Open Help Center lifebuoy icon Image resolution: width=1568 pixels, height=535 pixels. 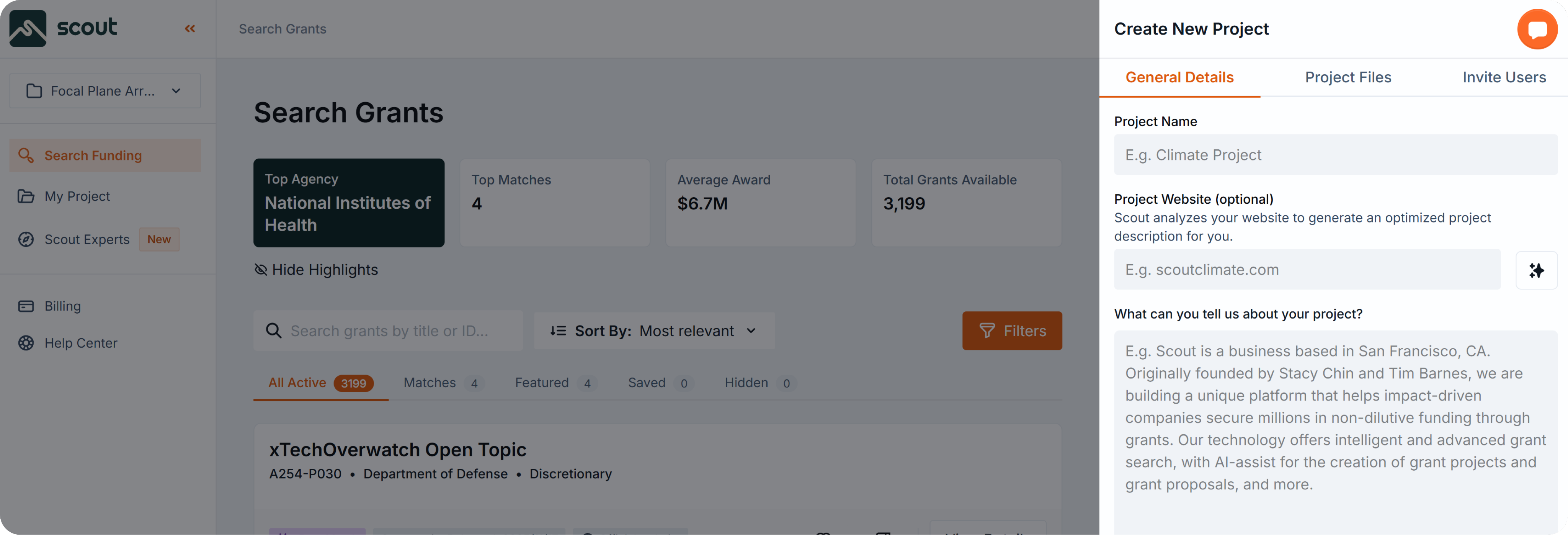click(26, 343)
